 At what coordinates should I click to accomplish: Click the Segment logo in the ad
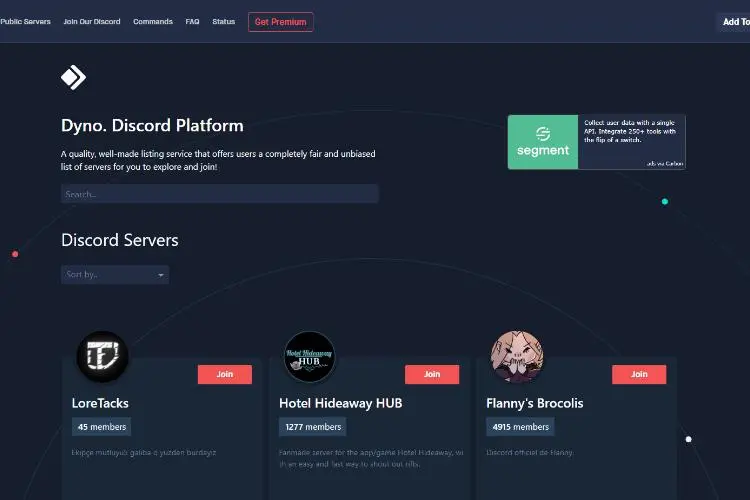543,142
